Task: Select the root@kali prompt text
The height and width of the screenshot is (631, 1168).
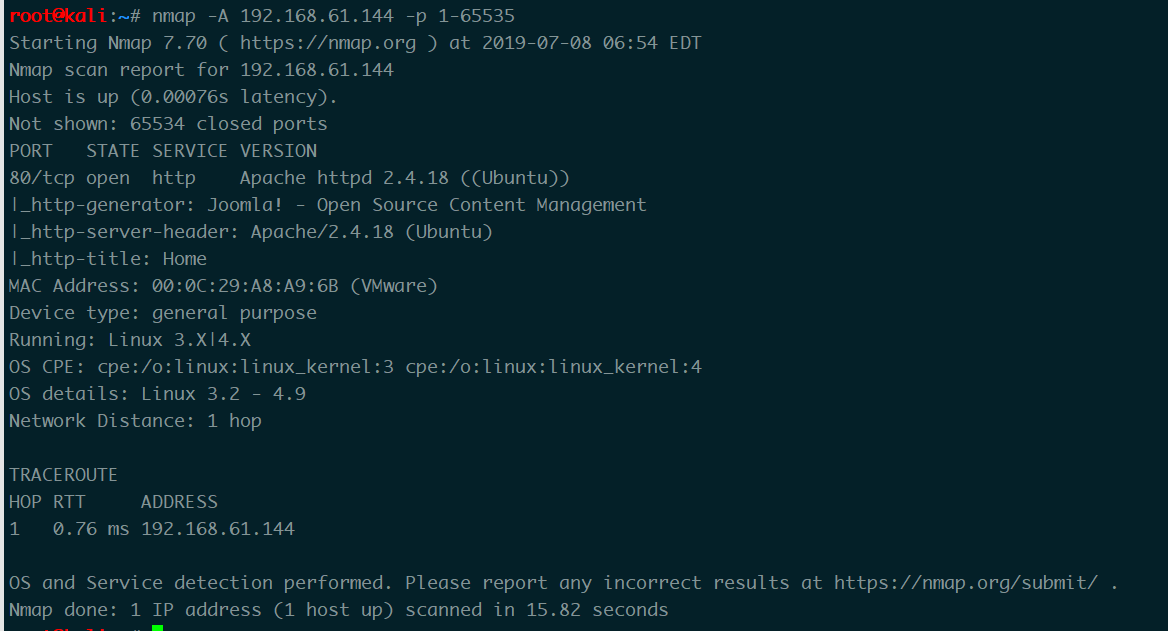Action: tap(58, 16)
